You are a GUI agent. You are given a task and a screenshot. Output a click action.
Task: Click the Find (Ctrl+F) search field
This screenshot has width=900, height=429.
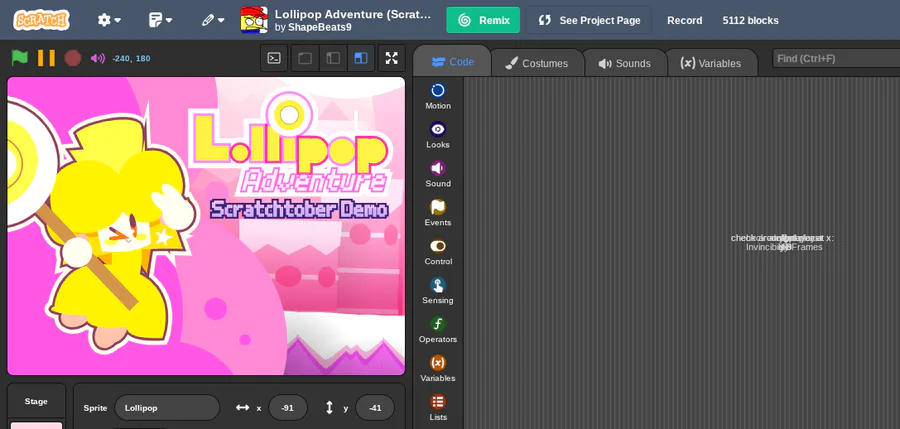(x=836, y=59)
